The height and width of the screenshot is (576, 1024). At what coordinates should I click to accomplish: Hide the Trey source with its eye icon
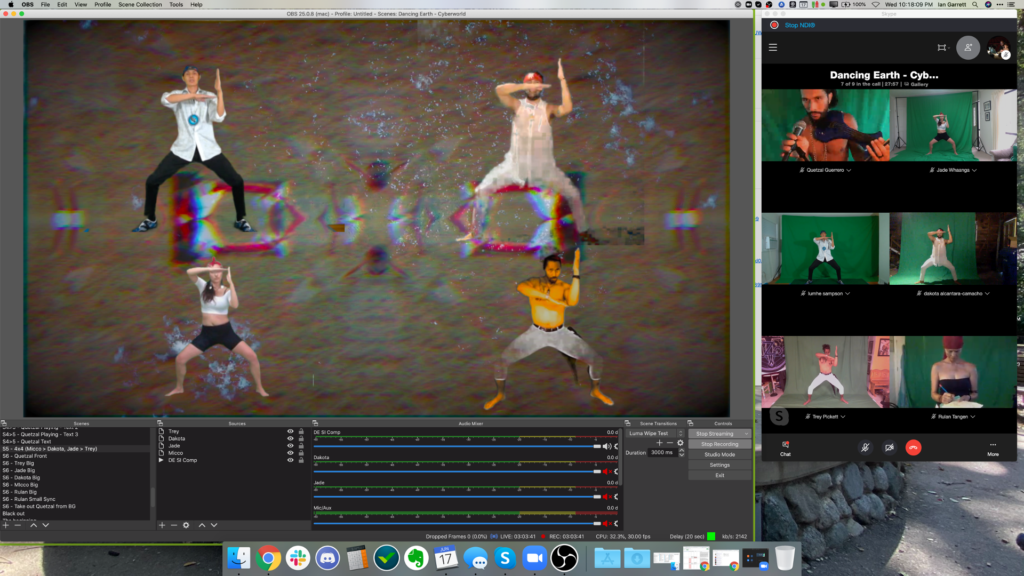coord(289,431)
